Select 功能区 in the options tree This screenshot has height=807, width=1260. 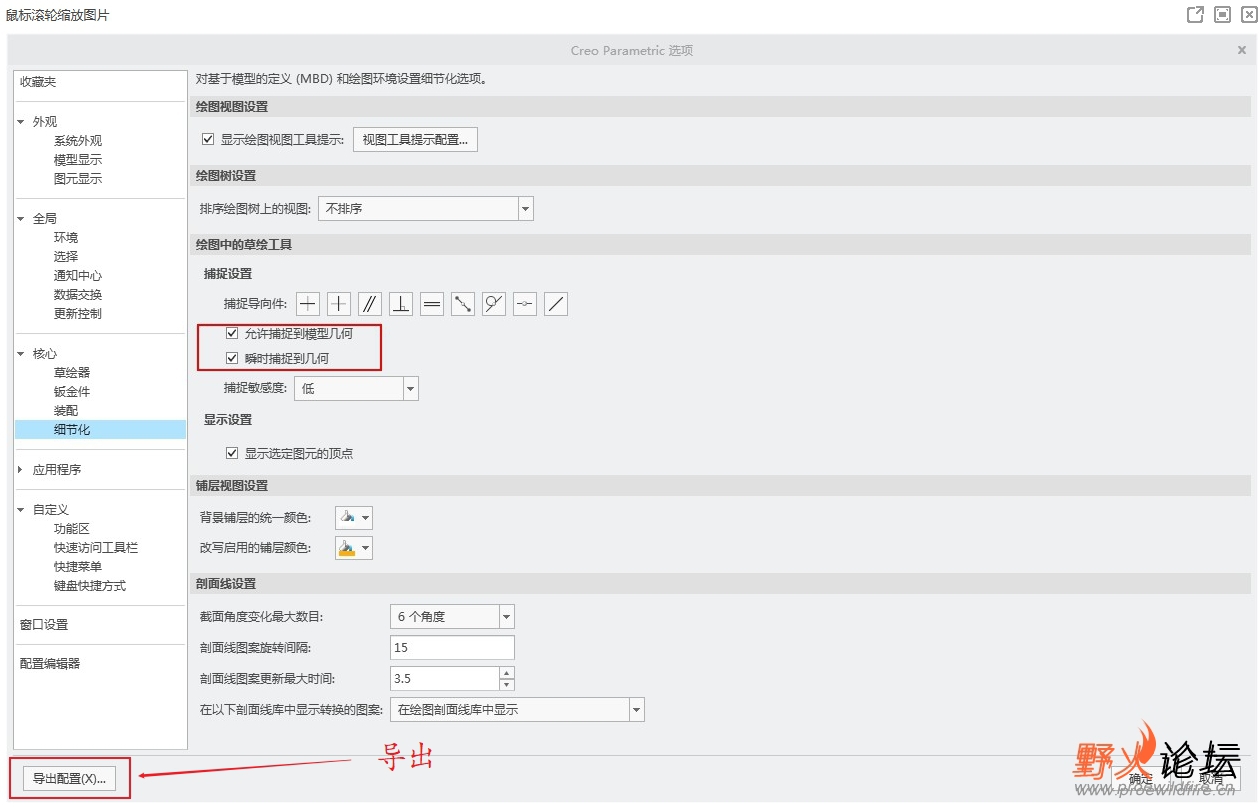(72, 529)
